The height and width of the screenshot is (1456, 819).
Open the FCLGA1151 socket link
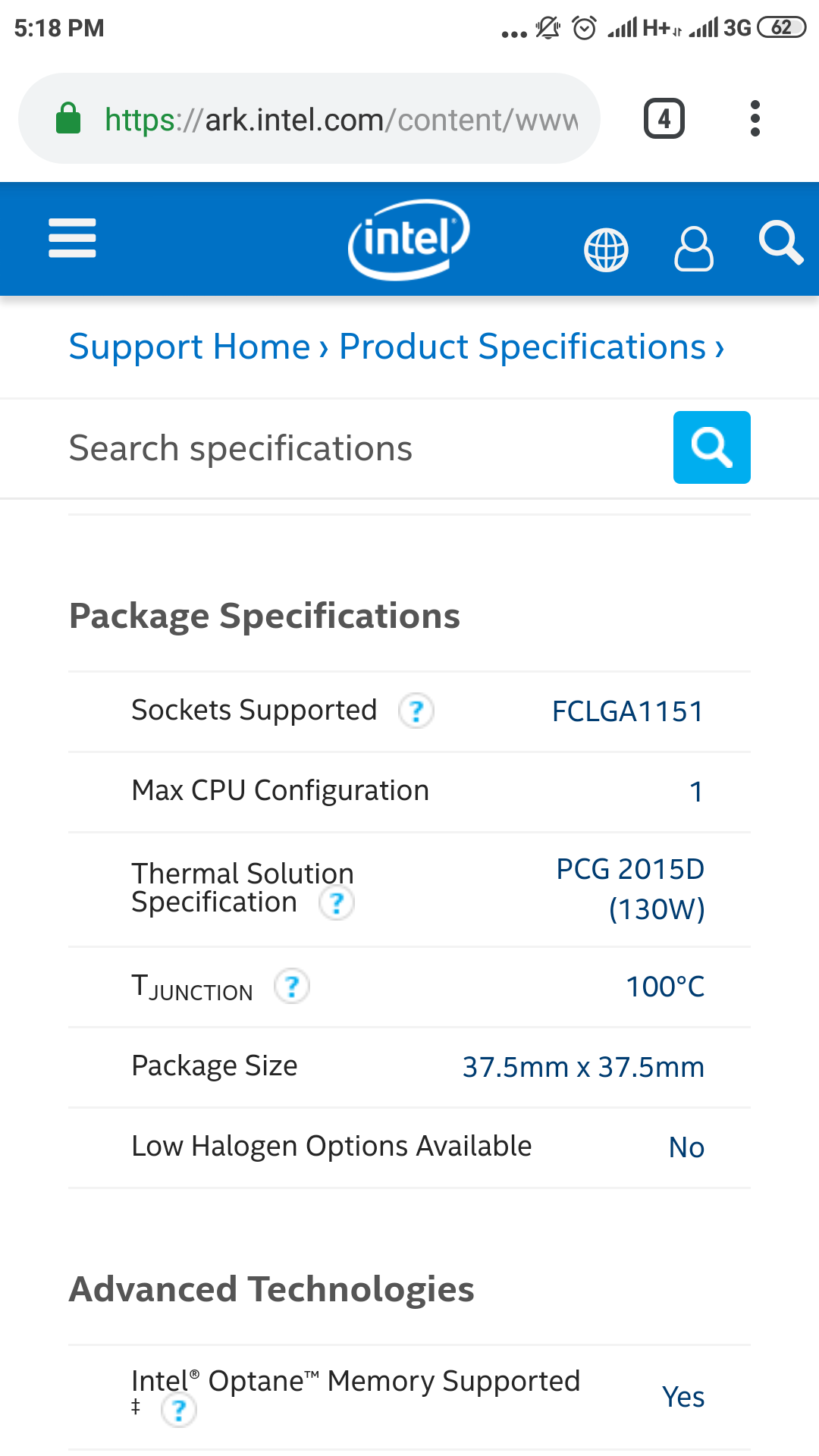tap(628, 712)
